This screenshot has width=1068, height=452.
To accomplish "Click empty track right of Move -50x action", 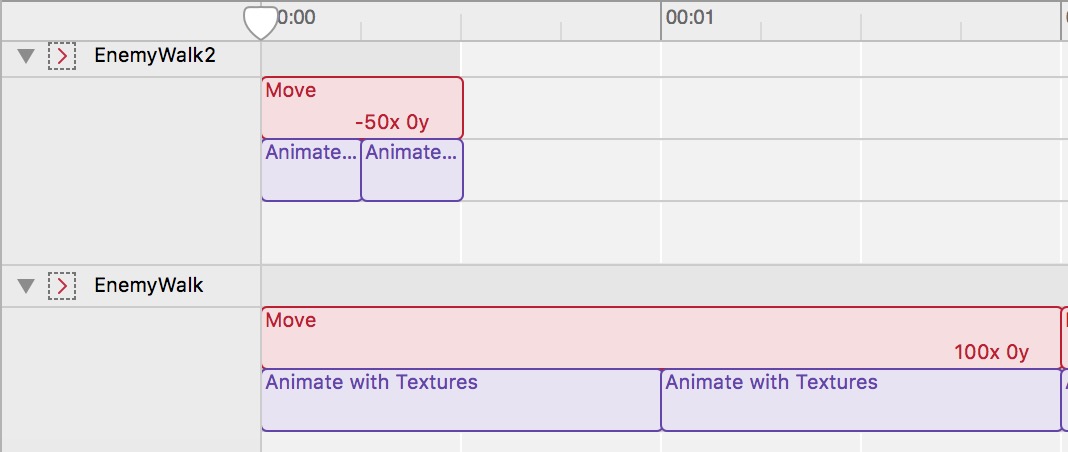I will pyautogui.click(x=760, y=108).
